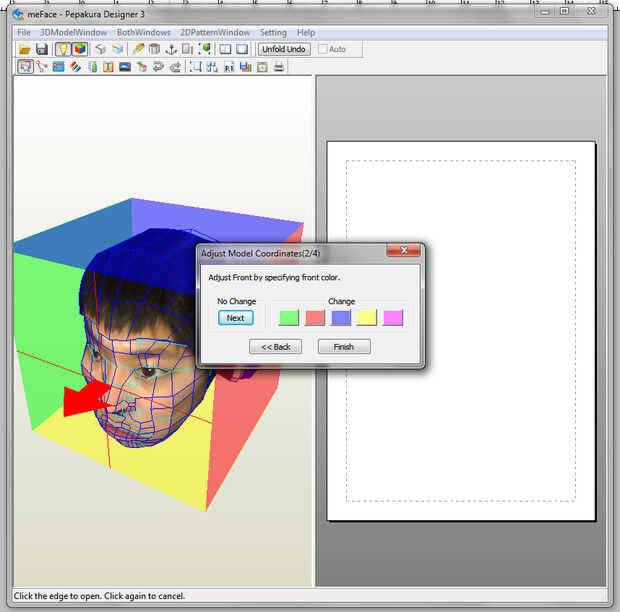Screen dimensions: 620x612
Task: Click the gray curved arrow icon
Action: click(158, 67)
